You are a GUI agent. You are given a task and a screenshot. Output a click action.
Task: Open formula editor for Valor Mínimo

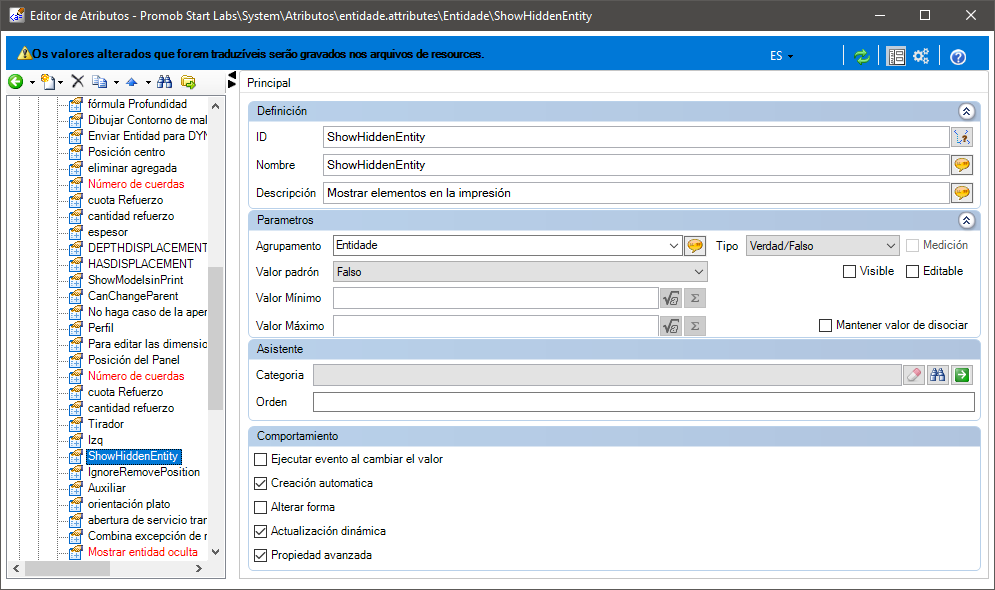(671, 298)
